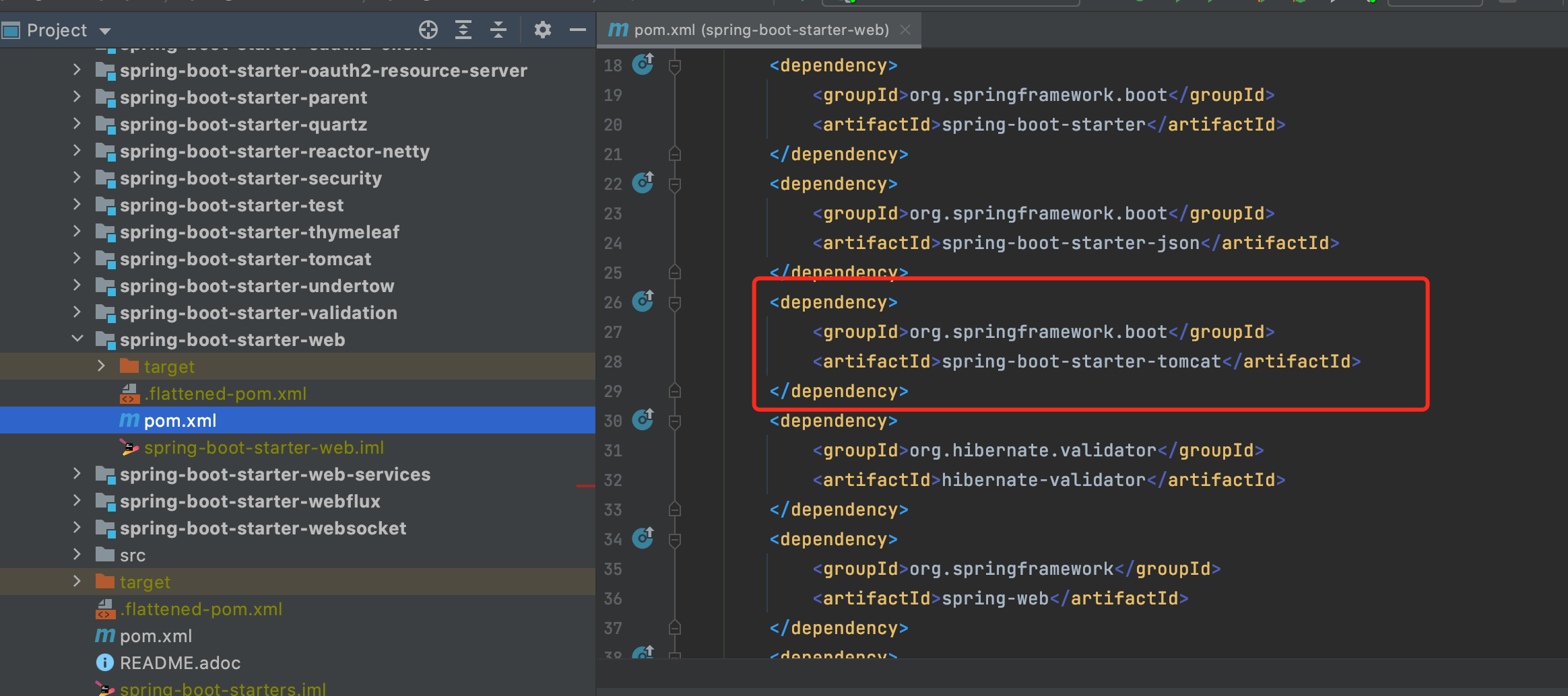Expand the target folder inside spring-boot-starter-web
Viewport: 1568px width, 696px height.
point(101,366)
